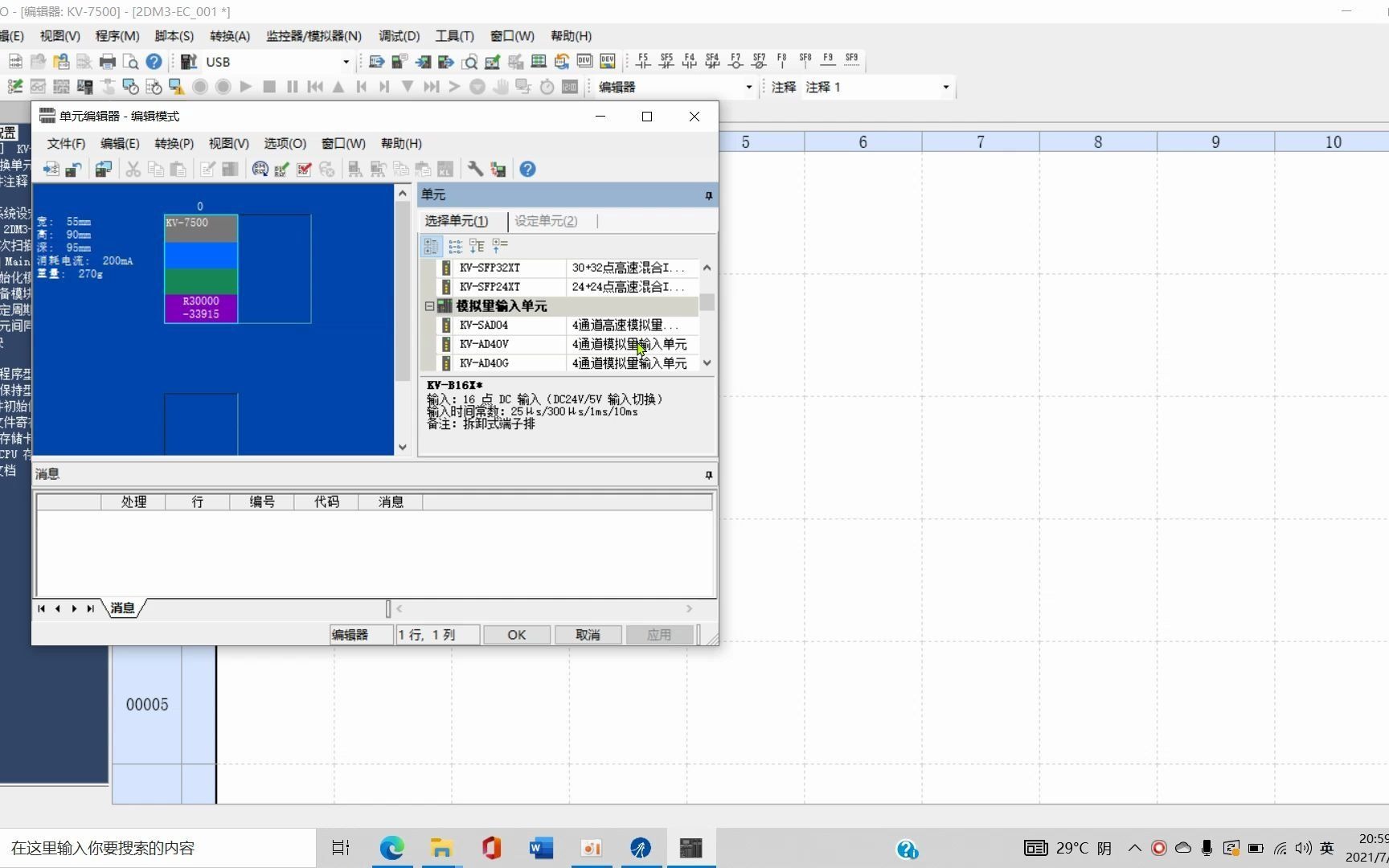Image resolution: width=1389 pixels, height=868 pixels.
Task: Open Microsoft Edge from taskbar
Action: pos(391,848)
